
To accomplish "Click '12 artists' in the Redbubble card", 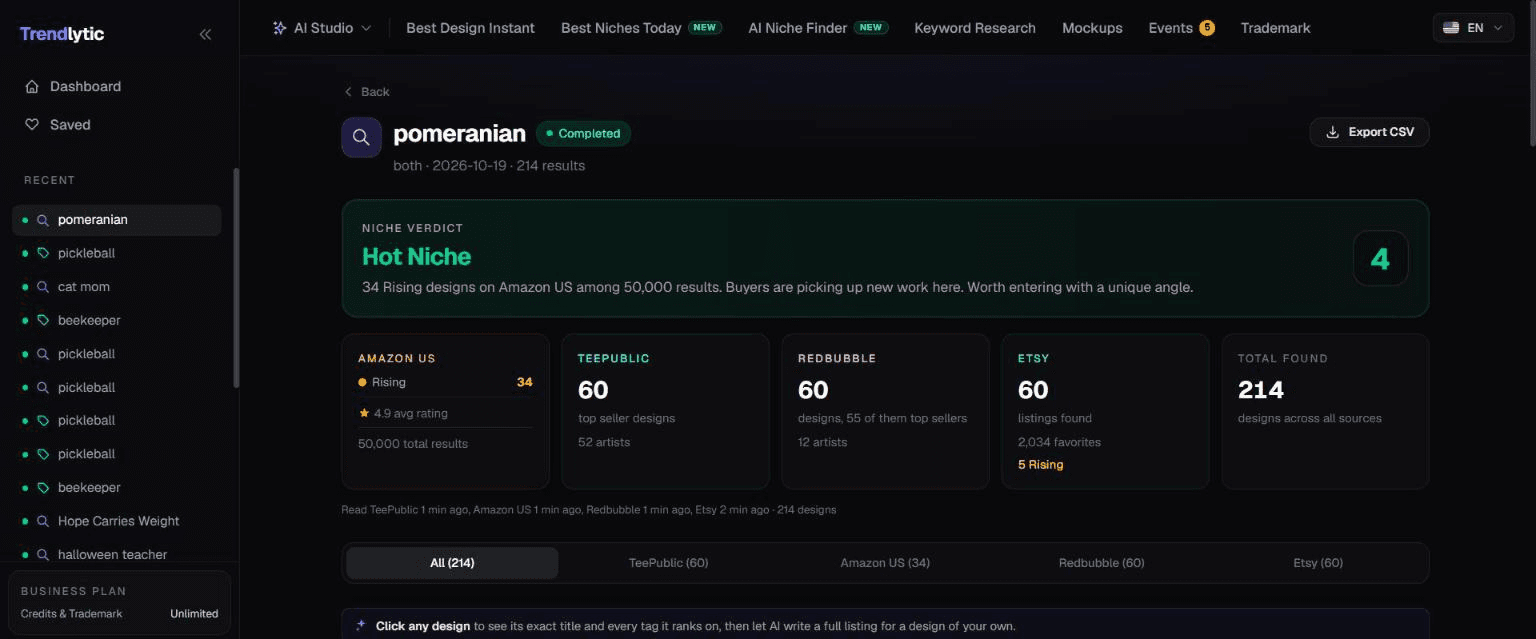I will [x=822, y=442].
